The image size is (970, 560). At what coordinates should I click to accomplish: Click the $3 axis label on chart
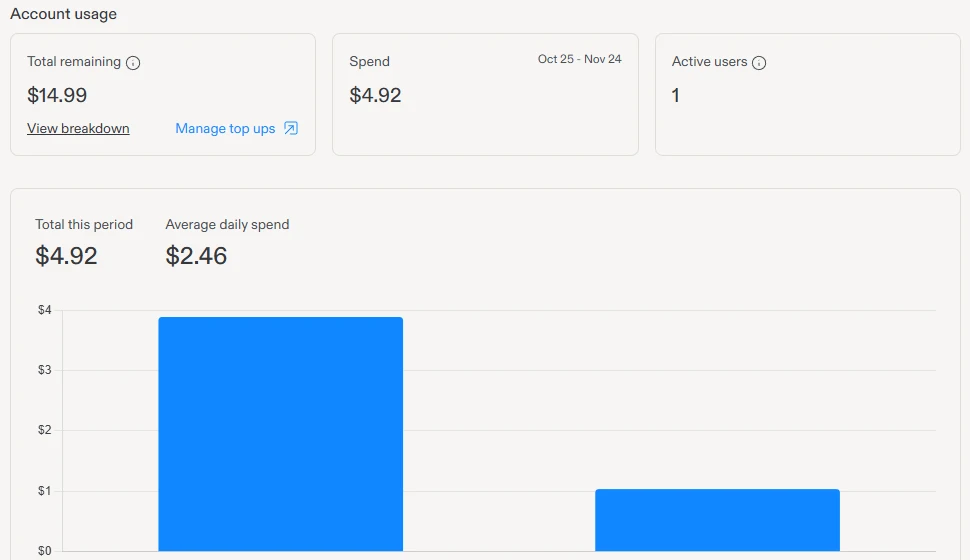pos(45,370)
